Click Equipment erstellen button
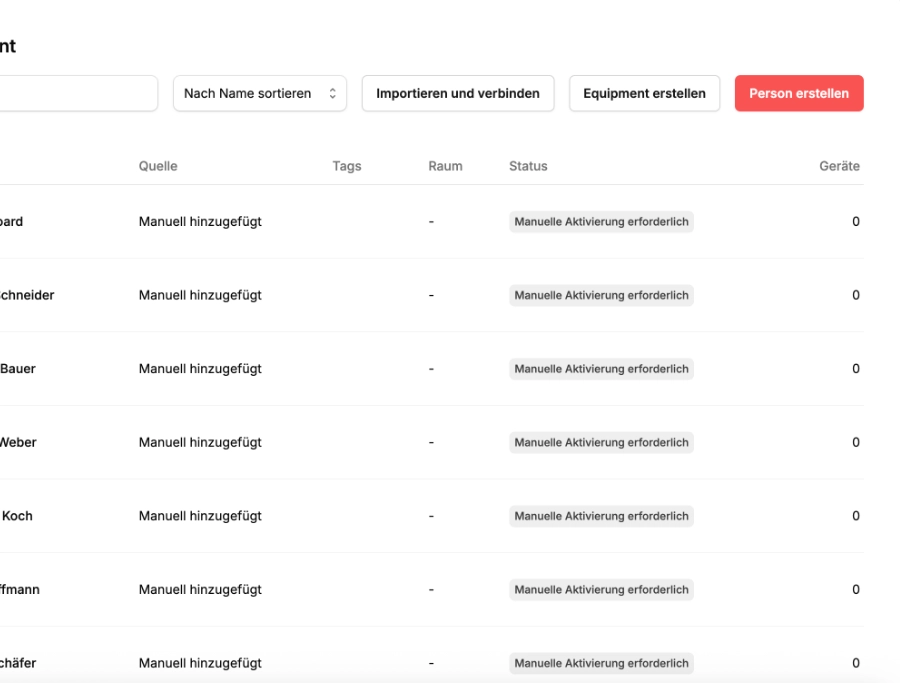900x696 pixels. [644, 94]
